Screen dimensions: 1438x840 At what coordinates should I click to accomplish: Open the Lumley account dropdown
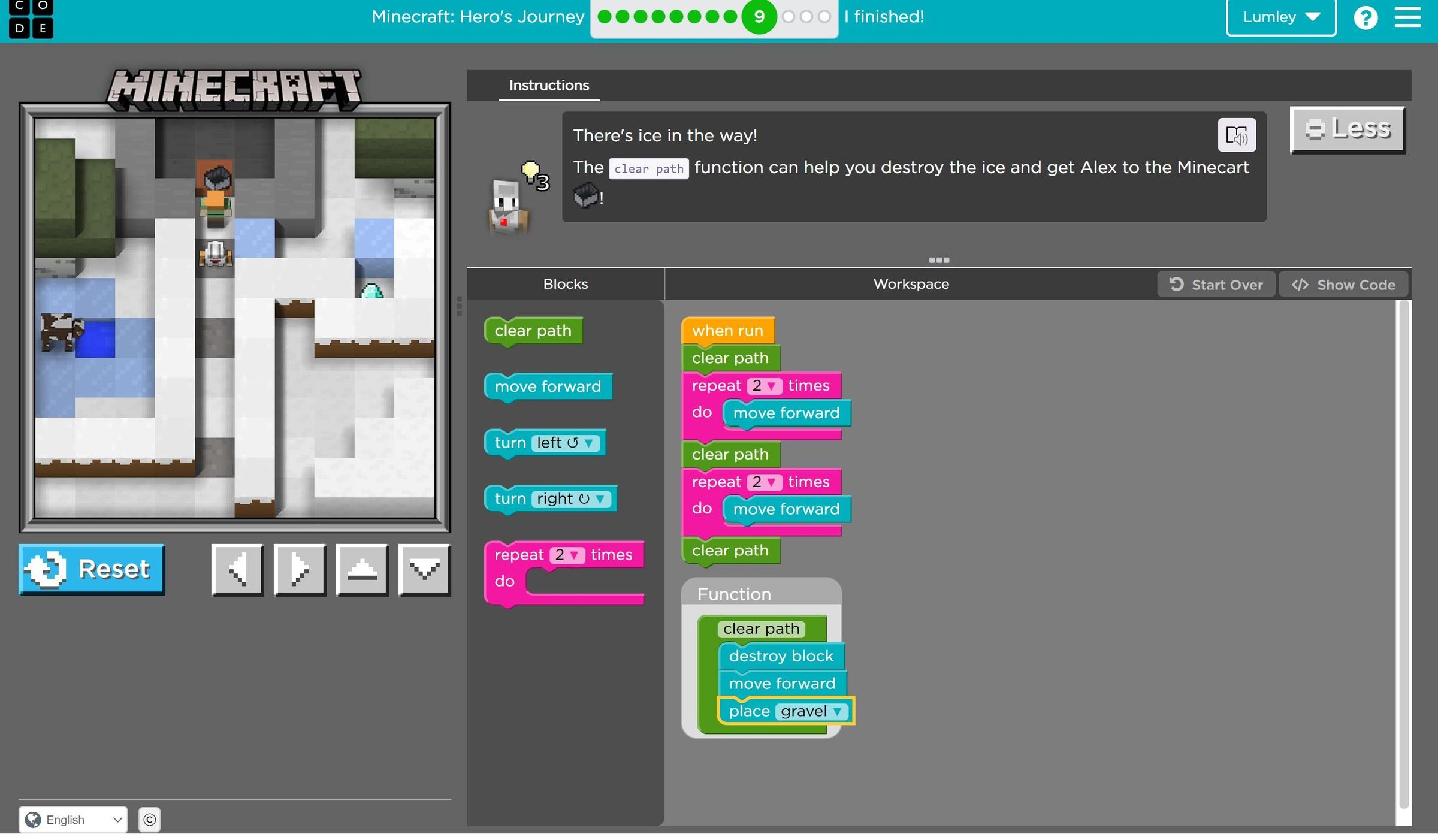[x=1280, y=17]
